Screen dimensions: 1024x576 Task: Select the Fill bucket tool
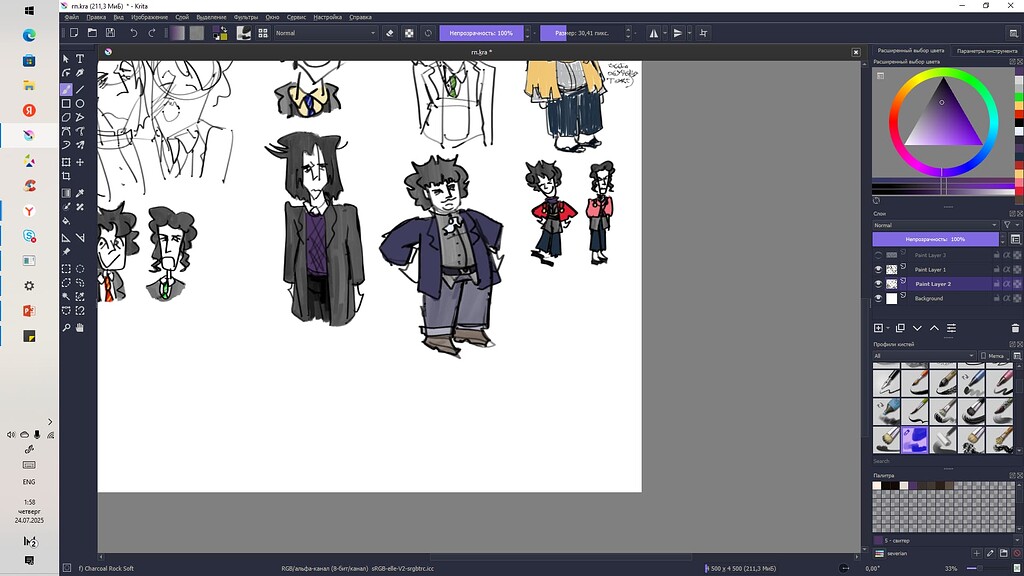click(x=66, y=221)
